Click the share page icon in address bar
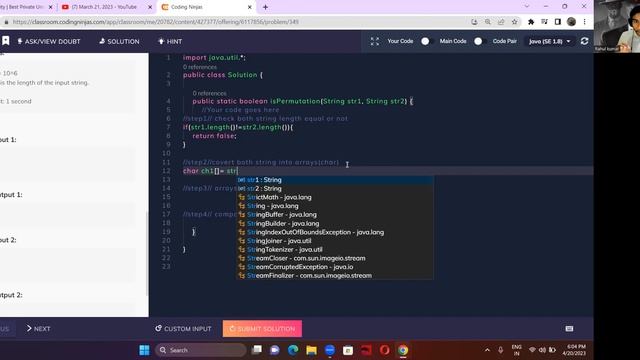The height and width of the screenshot is (360, 640). coord(501,22)
